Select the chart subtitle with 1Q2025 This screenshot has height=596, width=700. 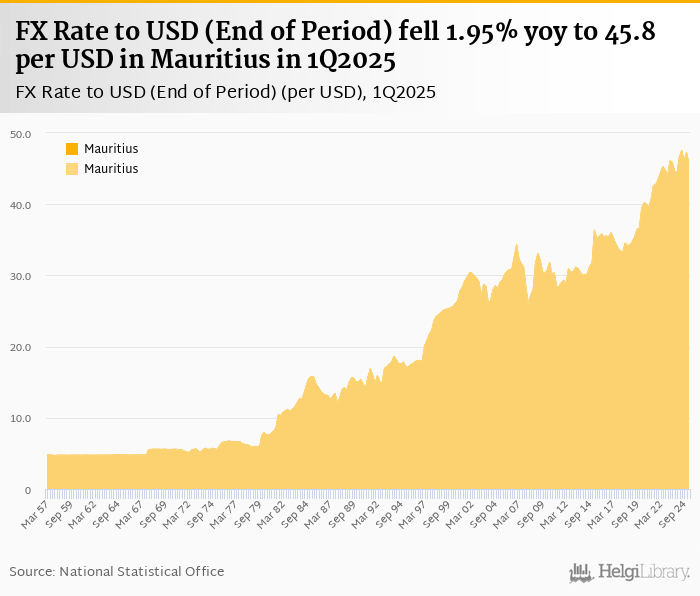click(225, 92)
